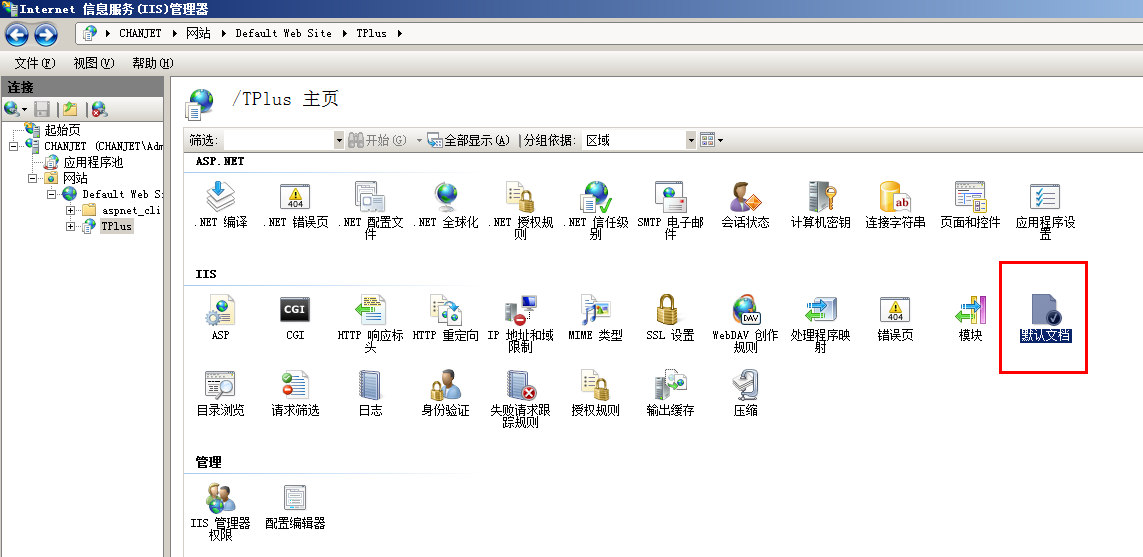1143x557 pixels.
Task: Click Default Web Site in breadcrumb
Action: [283, 34]
